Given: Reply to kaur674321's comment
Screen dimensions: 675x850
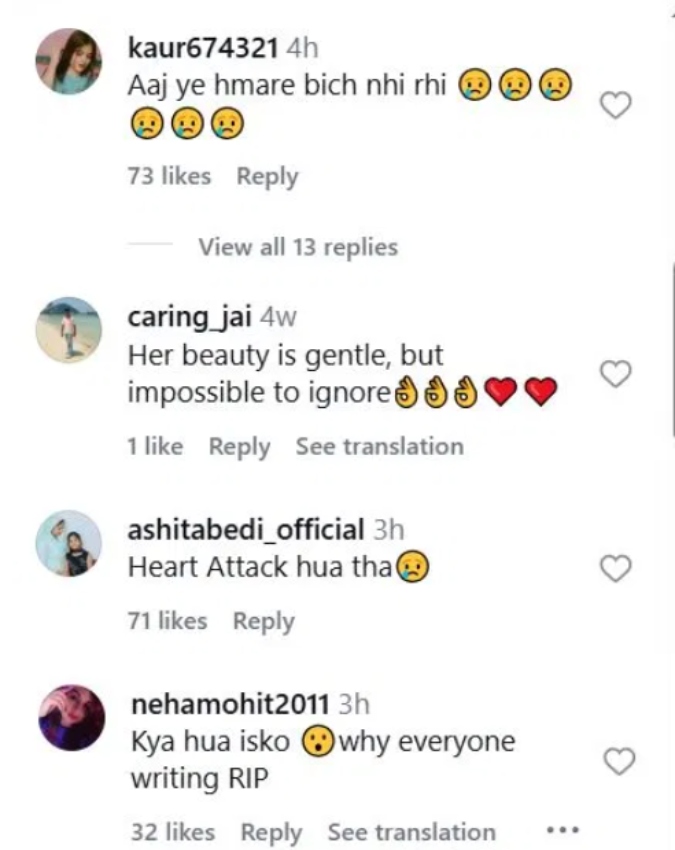Looking at the screenshot, I should [267, 177].
